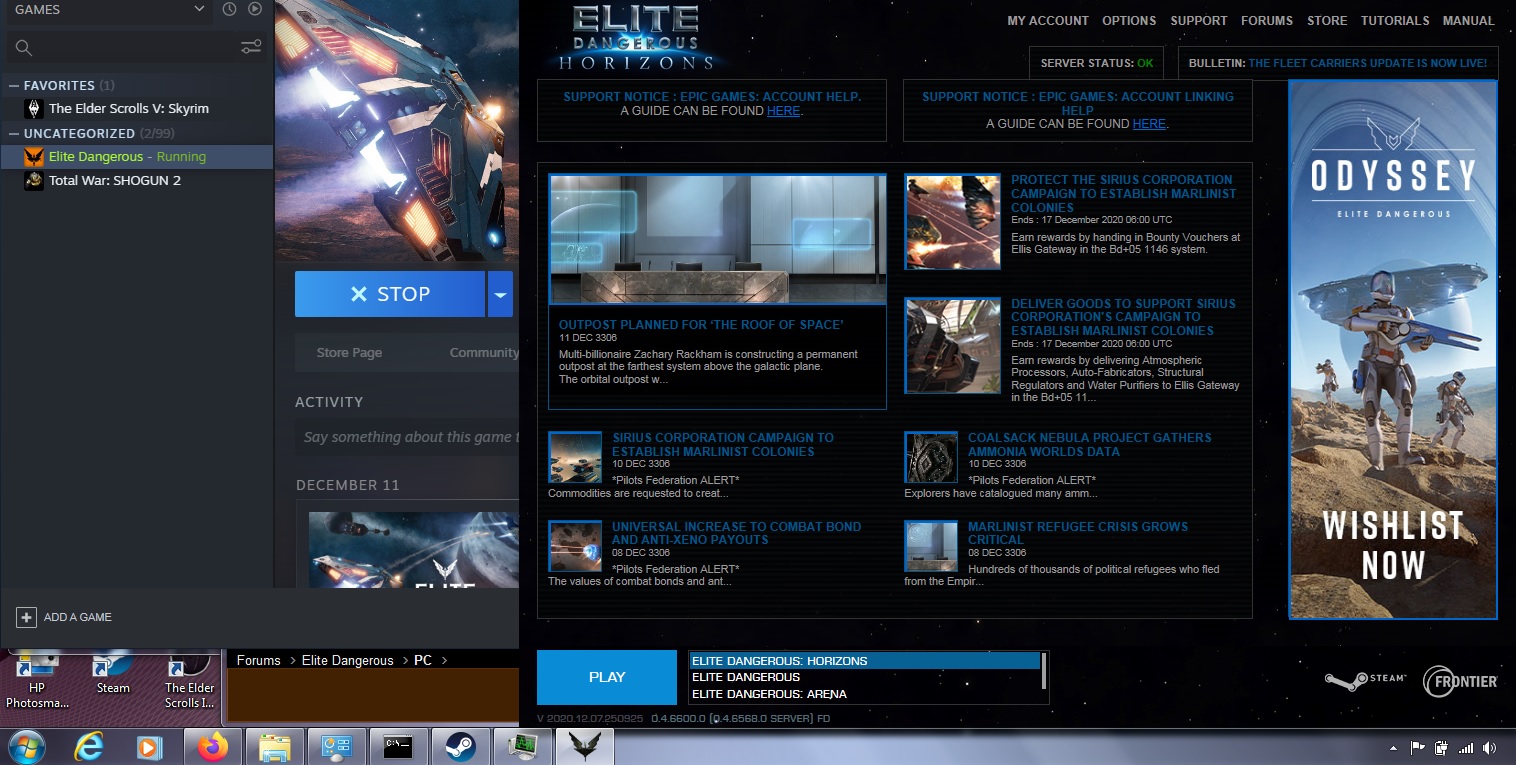Select ELITE DANGEROUS: ARENA in the version list
Viewport: 1516px width, 765px height.
[x=864, y=694]
